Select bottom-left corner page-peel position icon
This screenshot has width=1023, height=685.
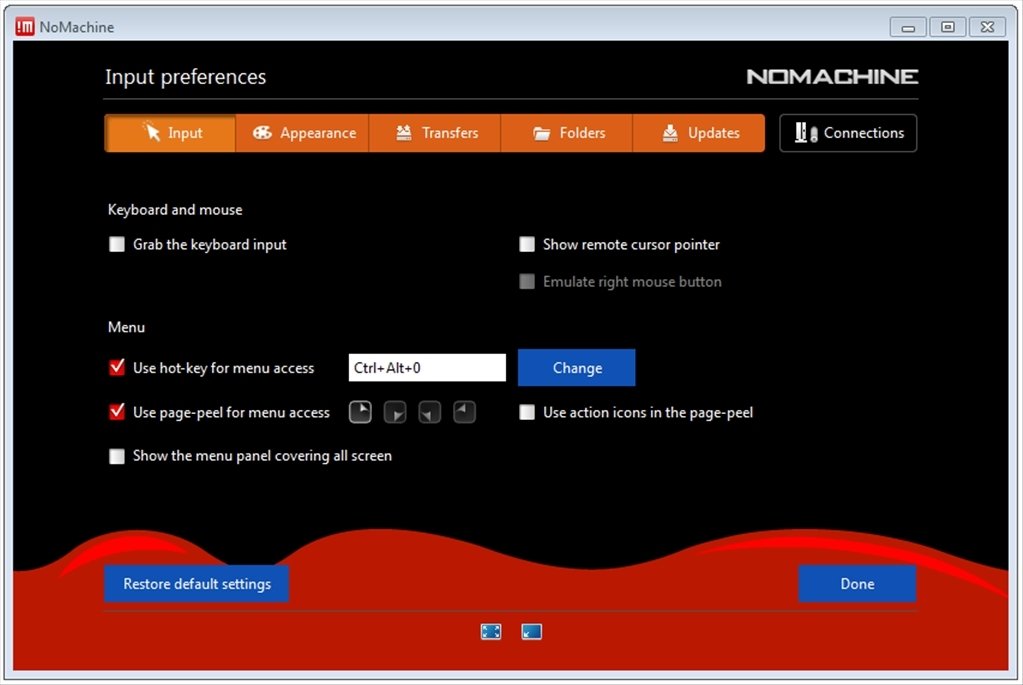(429, 412)
